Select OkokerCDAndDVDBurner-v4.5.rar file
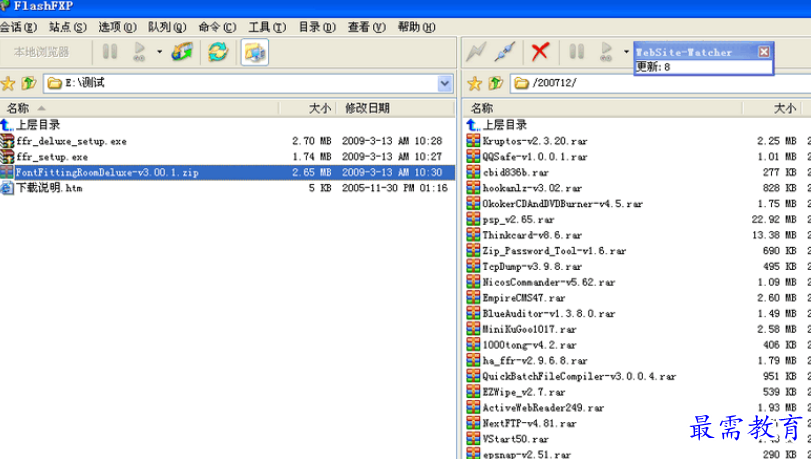The height and width of the screenshot is (459, 811). [x=563, y=203]
